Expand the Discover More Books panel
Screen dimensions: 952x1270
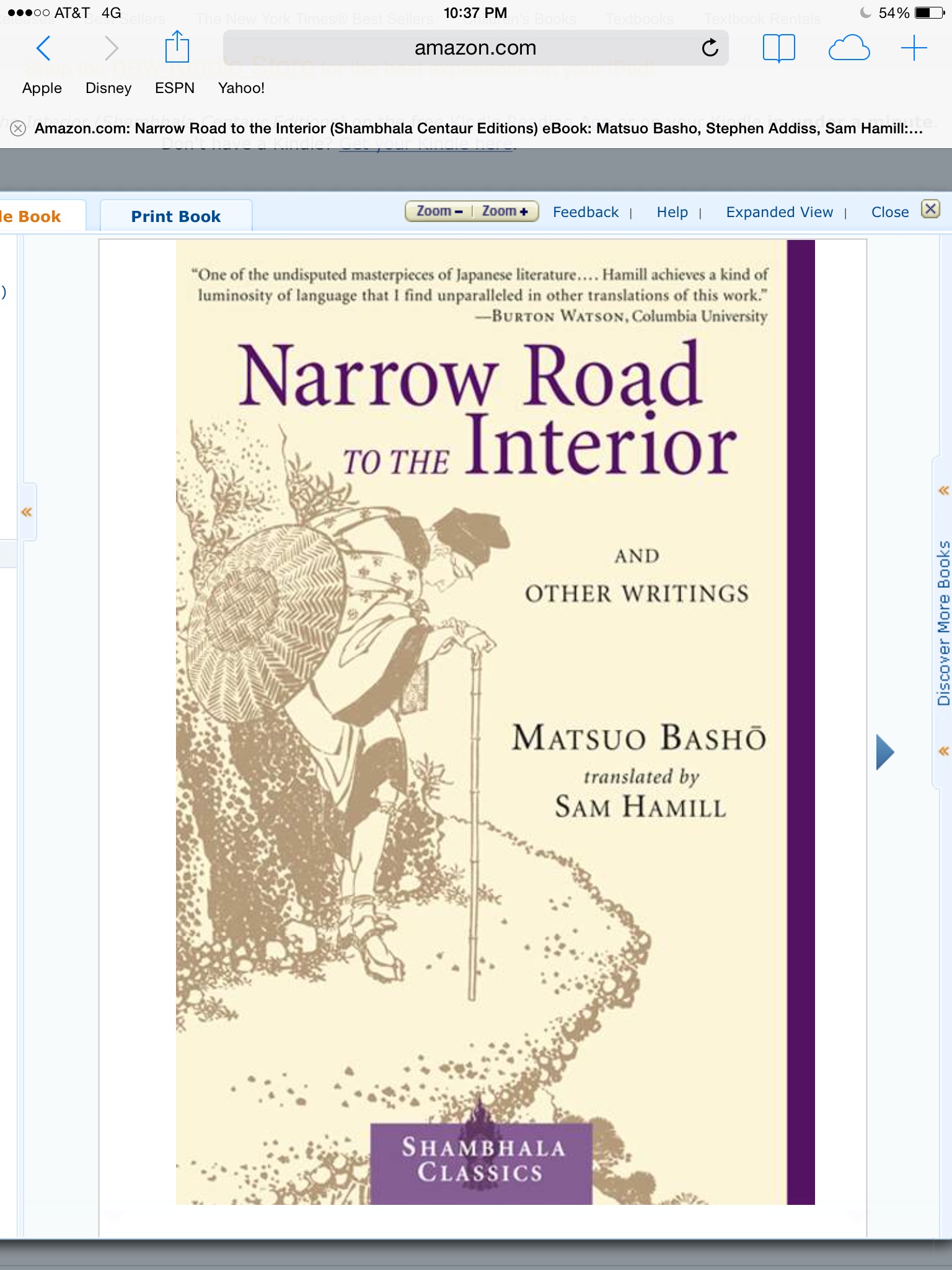pos(943,623)
